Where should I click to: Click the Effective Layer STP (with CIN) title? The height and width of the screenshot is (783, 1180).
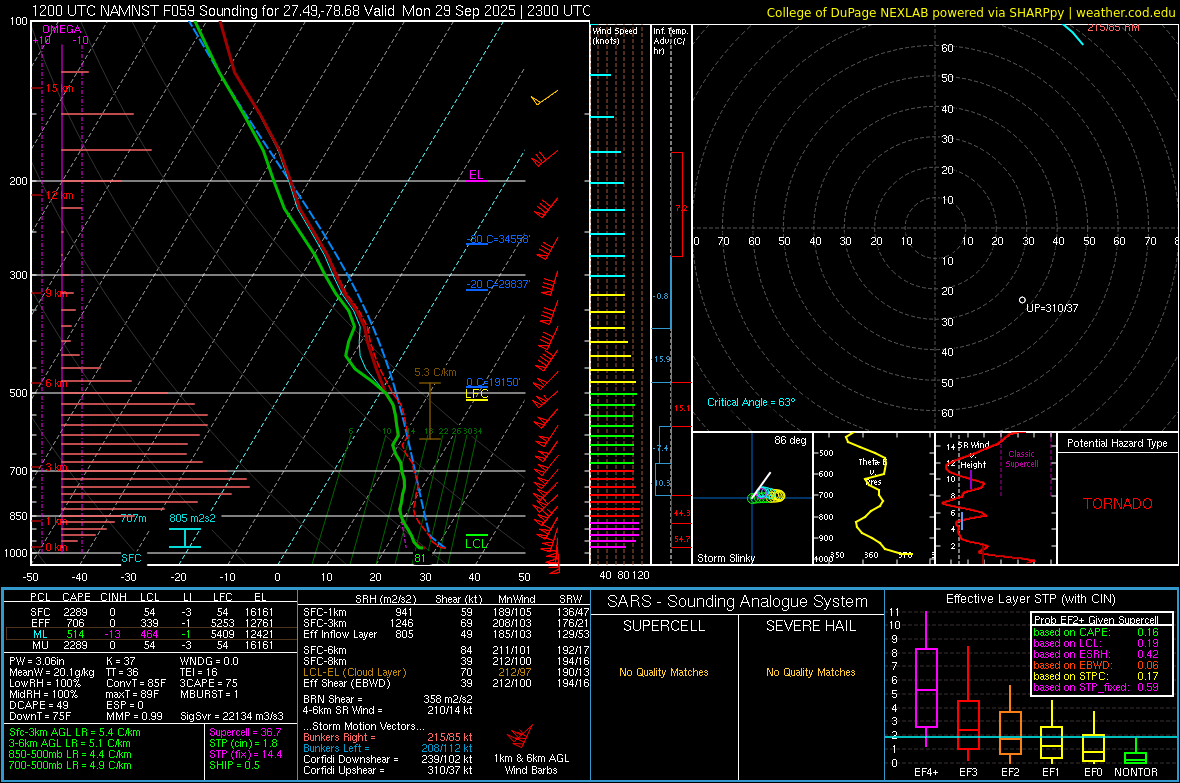click(x=1031, y=599)
